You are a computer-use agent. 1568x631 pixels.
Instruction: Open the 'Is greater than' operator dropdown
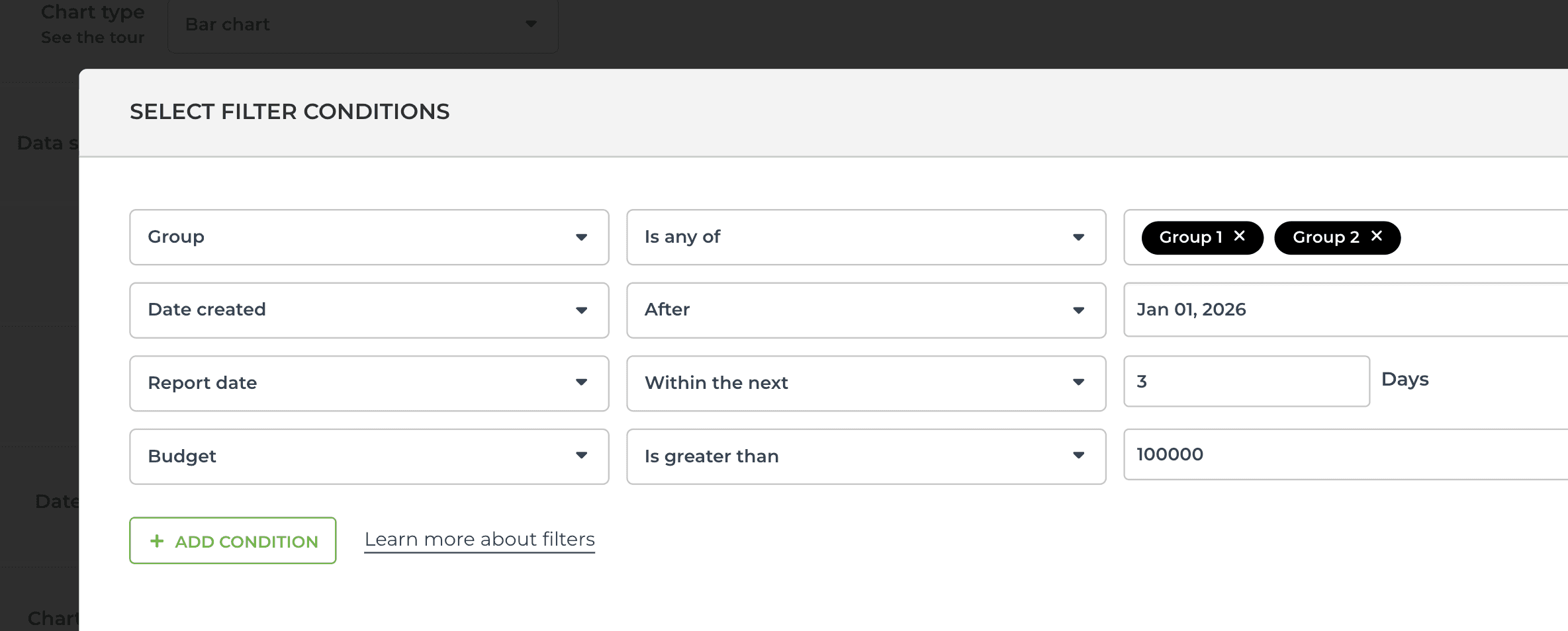tap(866, 456)
